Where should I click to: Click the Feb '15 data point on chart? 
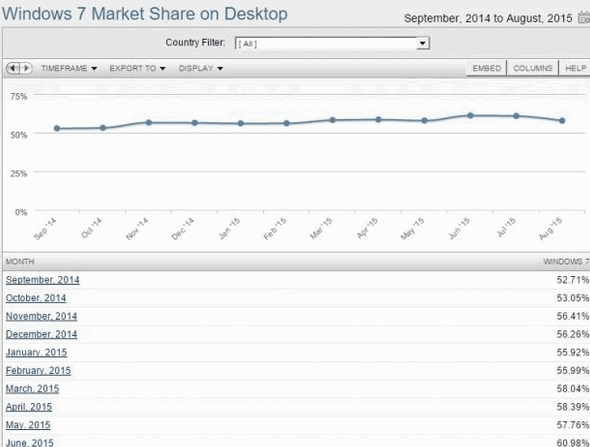coord(287,123)
